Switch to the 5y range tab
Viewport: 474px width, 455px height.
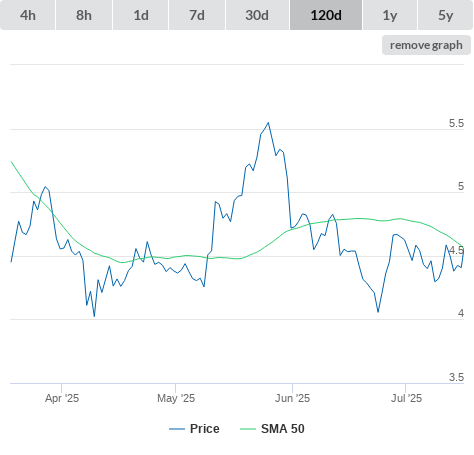click(445, 15)
